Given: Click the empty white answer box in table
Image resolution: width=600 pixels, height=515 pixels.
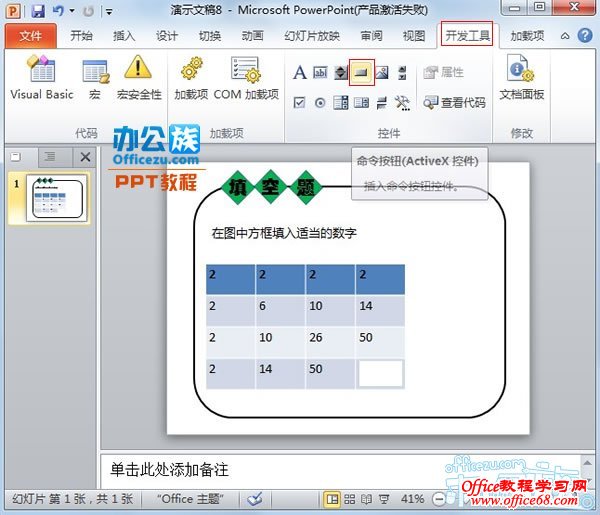Looking at the screenshot, I should 380,373.
